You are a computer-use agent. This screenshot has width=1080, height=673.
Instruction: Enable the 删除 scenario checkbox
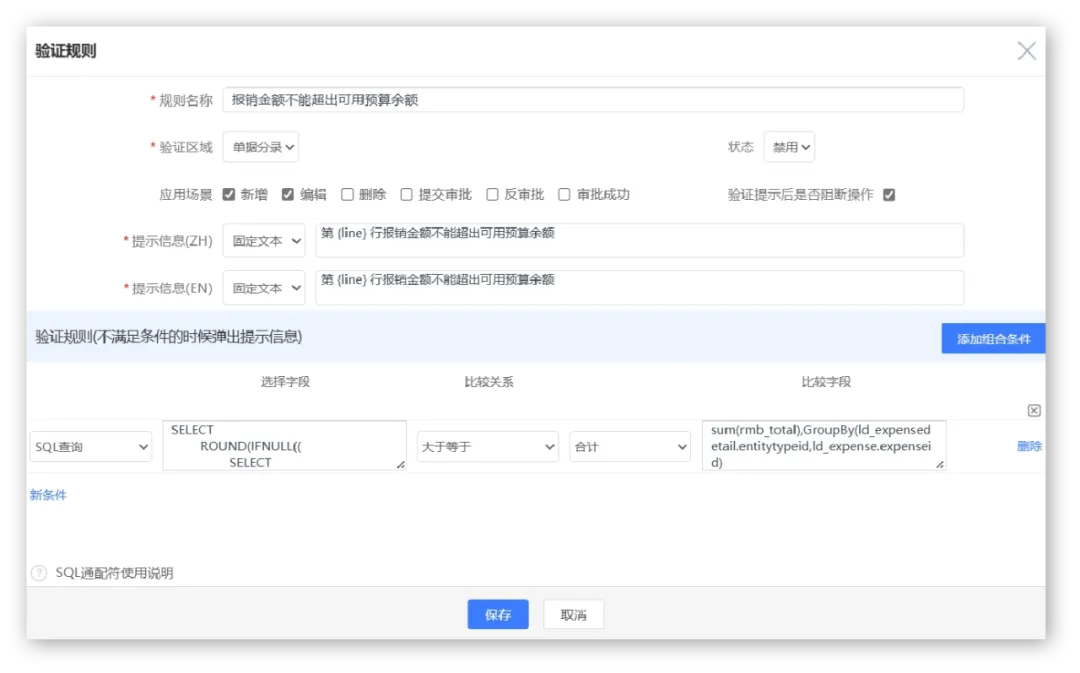click(347, 195)
